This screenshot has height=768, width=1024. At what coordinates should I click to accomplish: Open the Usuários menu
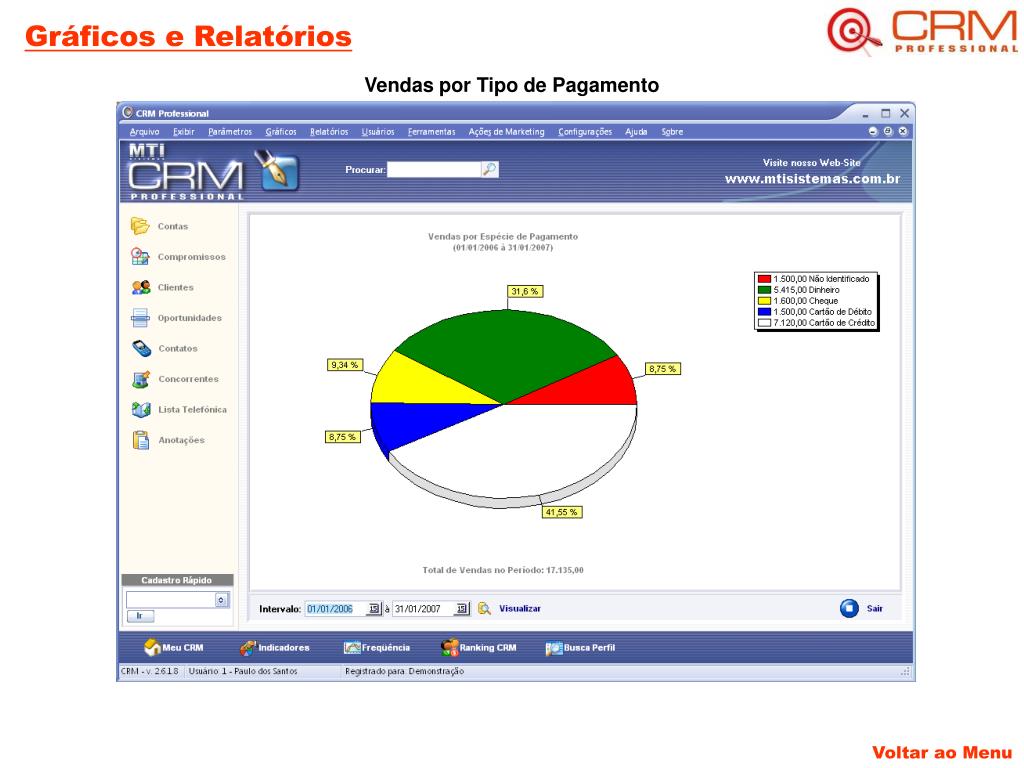coord(378,131)
